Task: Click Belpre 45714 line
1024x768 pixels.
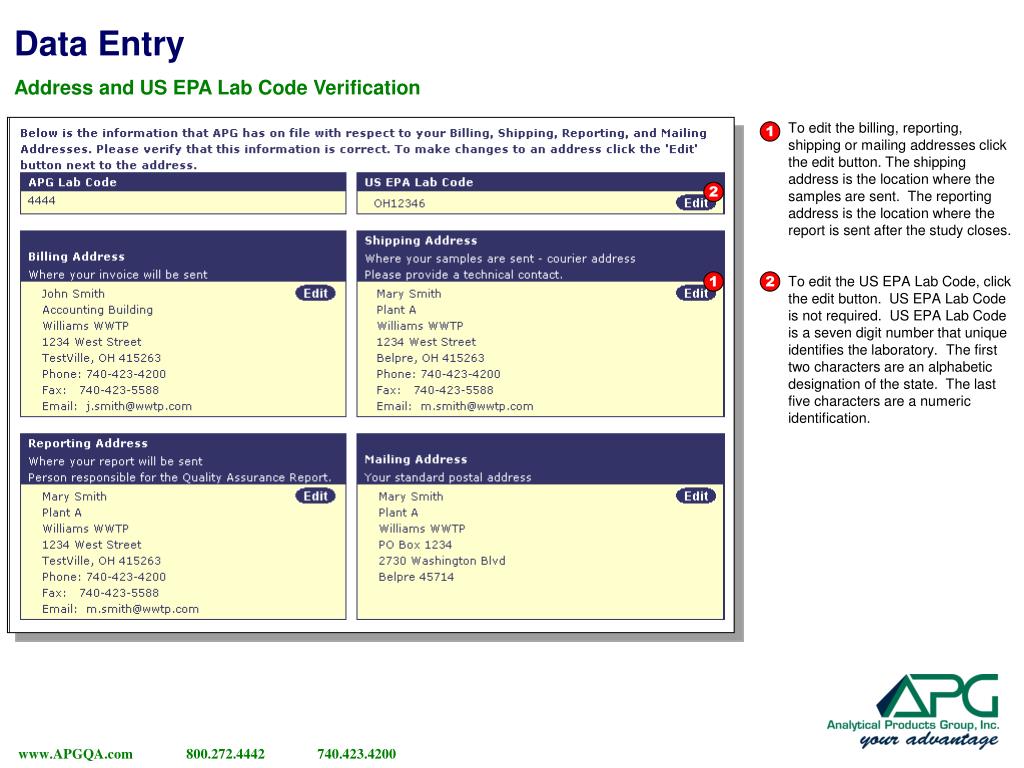Action: [416, 577]
